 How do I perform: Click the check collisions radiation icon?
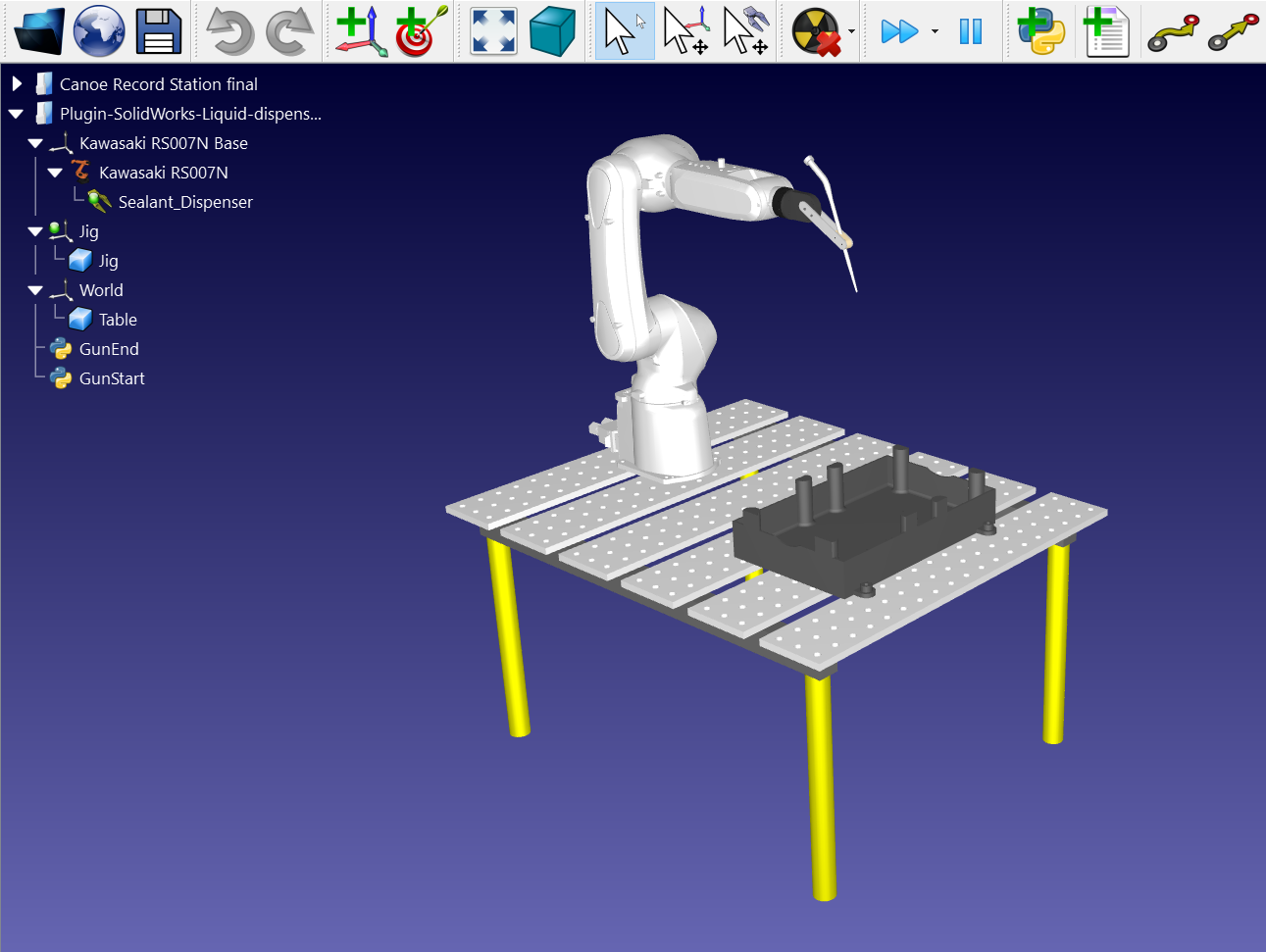pyautogui.click(x=816, y=31)
